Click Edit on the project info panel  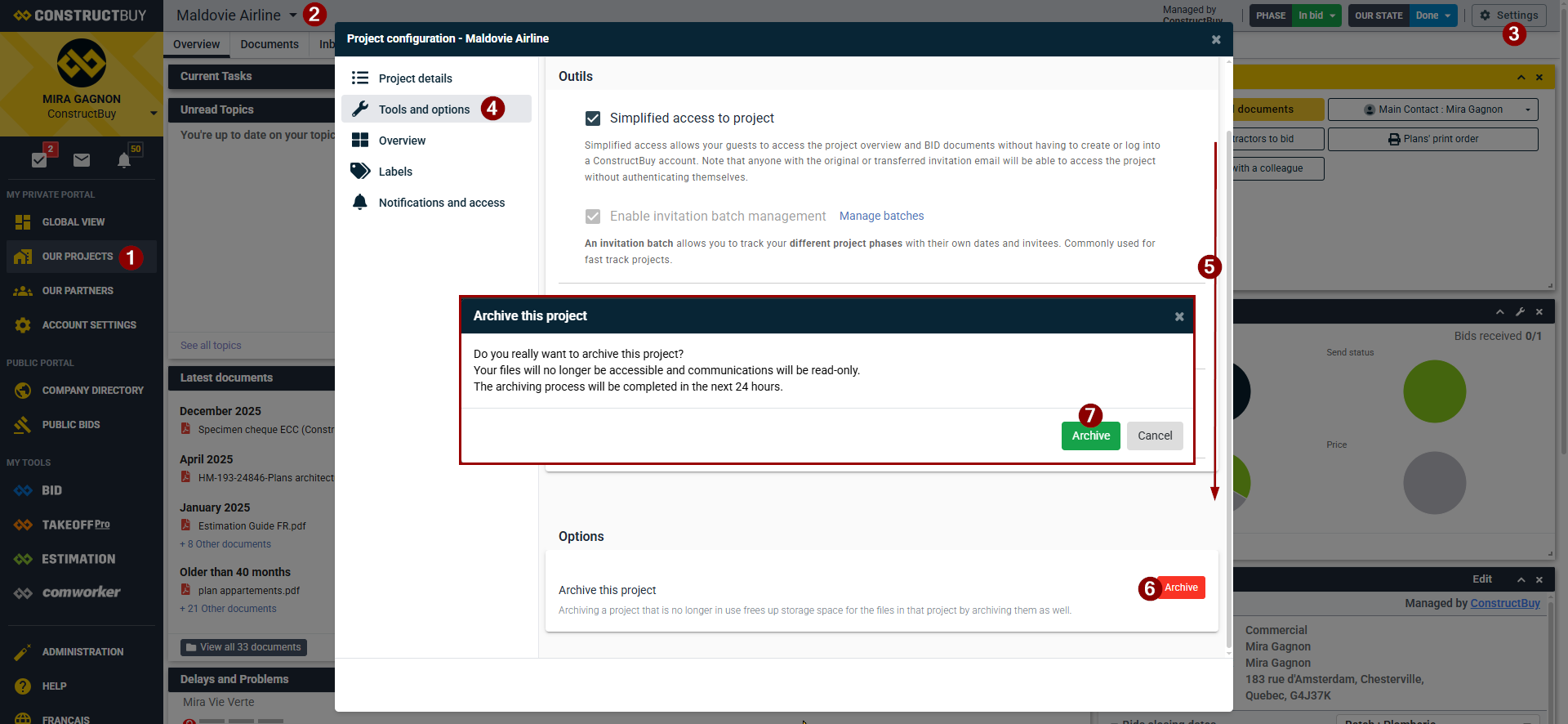coord(1482,579)
